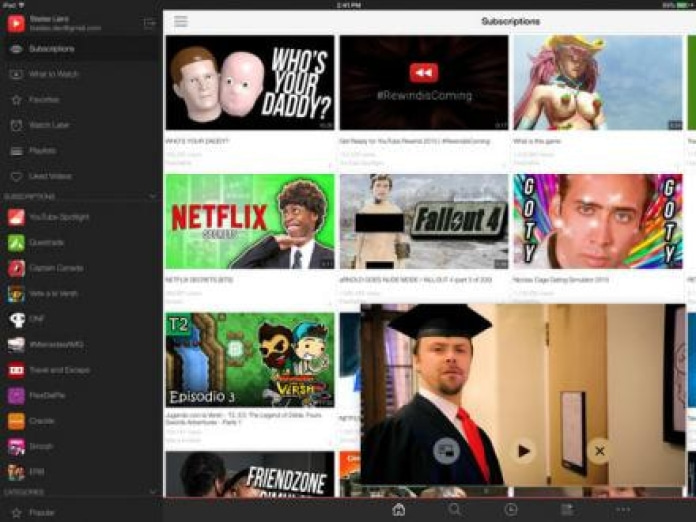
Task: Open the Fallout 4 nude mode title text
Action: 415,280
